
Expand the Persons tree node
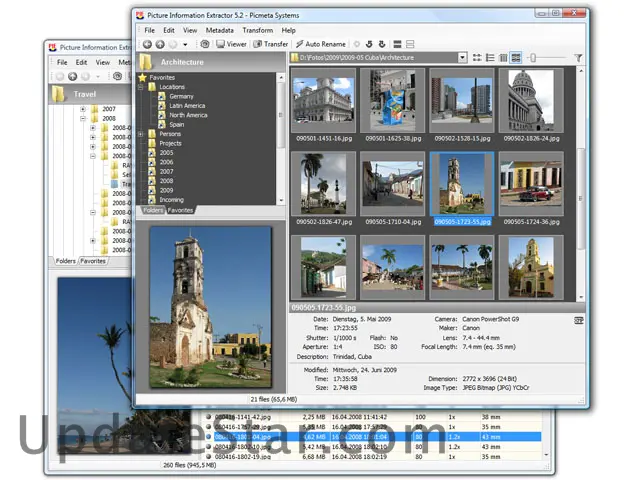[143, 133]
